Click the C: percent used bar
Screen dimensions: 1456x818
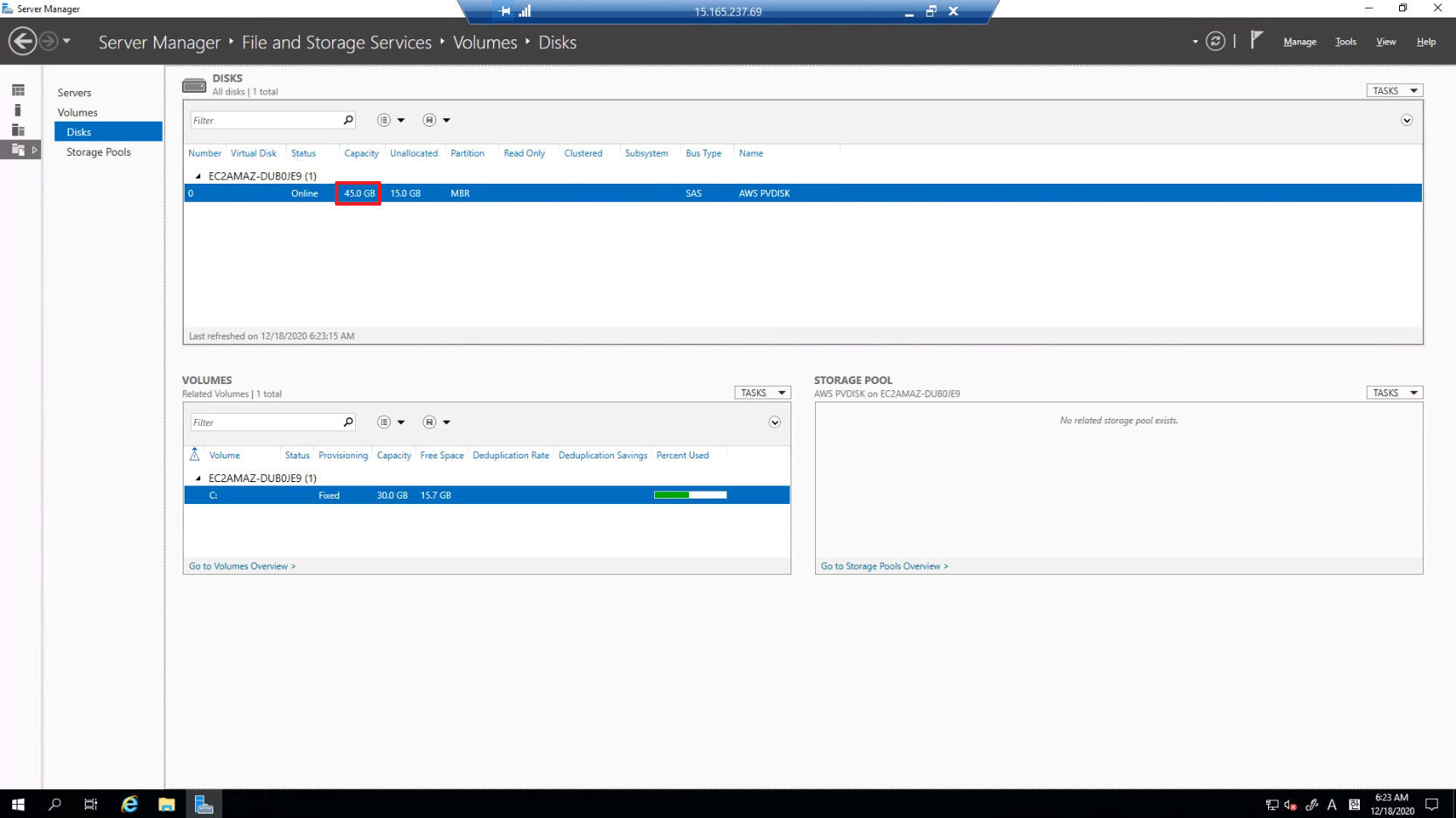point(690,495)
